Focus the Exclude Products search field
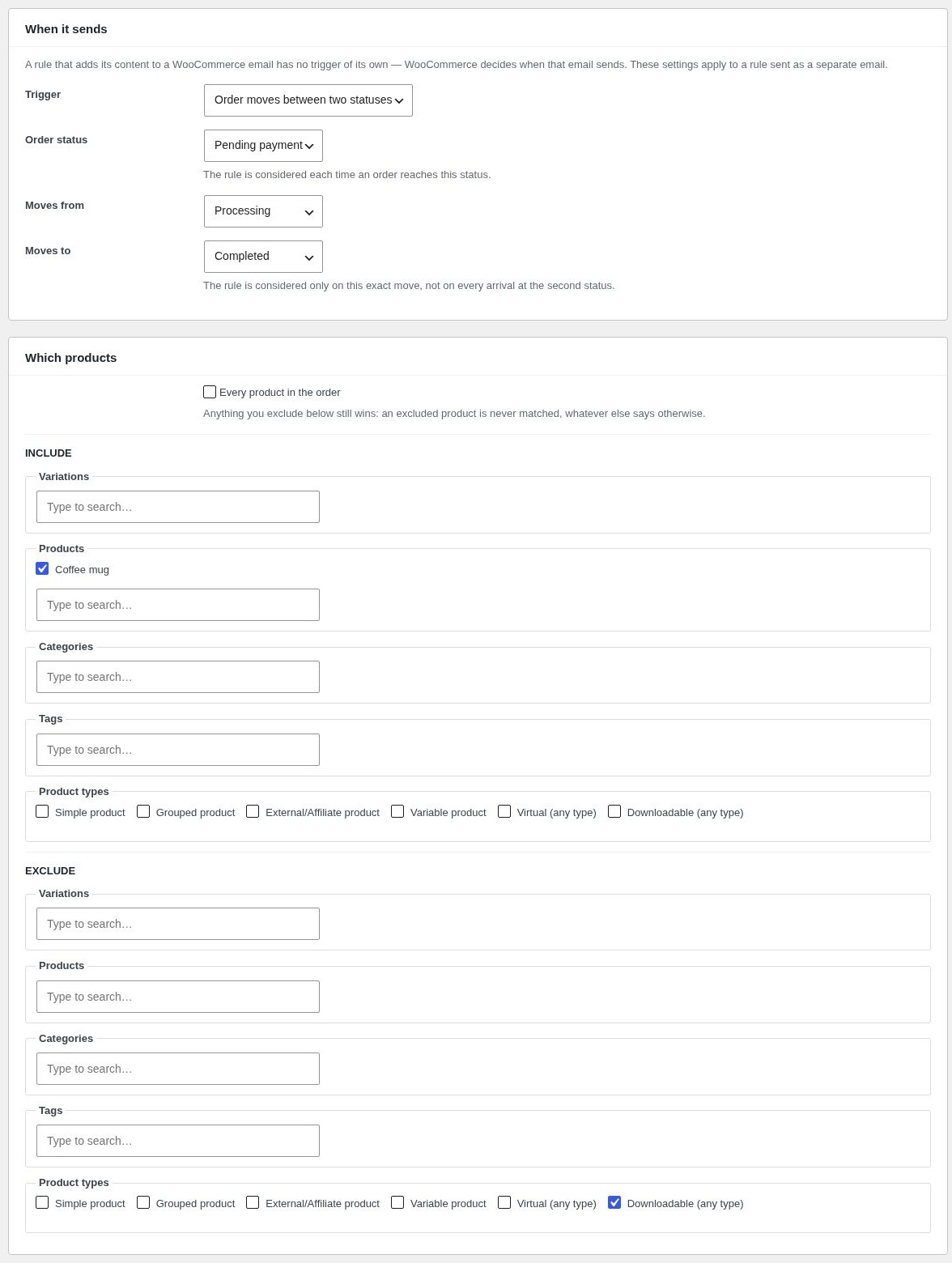The width and height of the screenshot is (952, 1263). [178, 997]
